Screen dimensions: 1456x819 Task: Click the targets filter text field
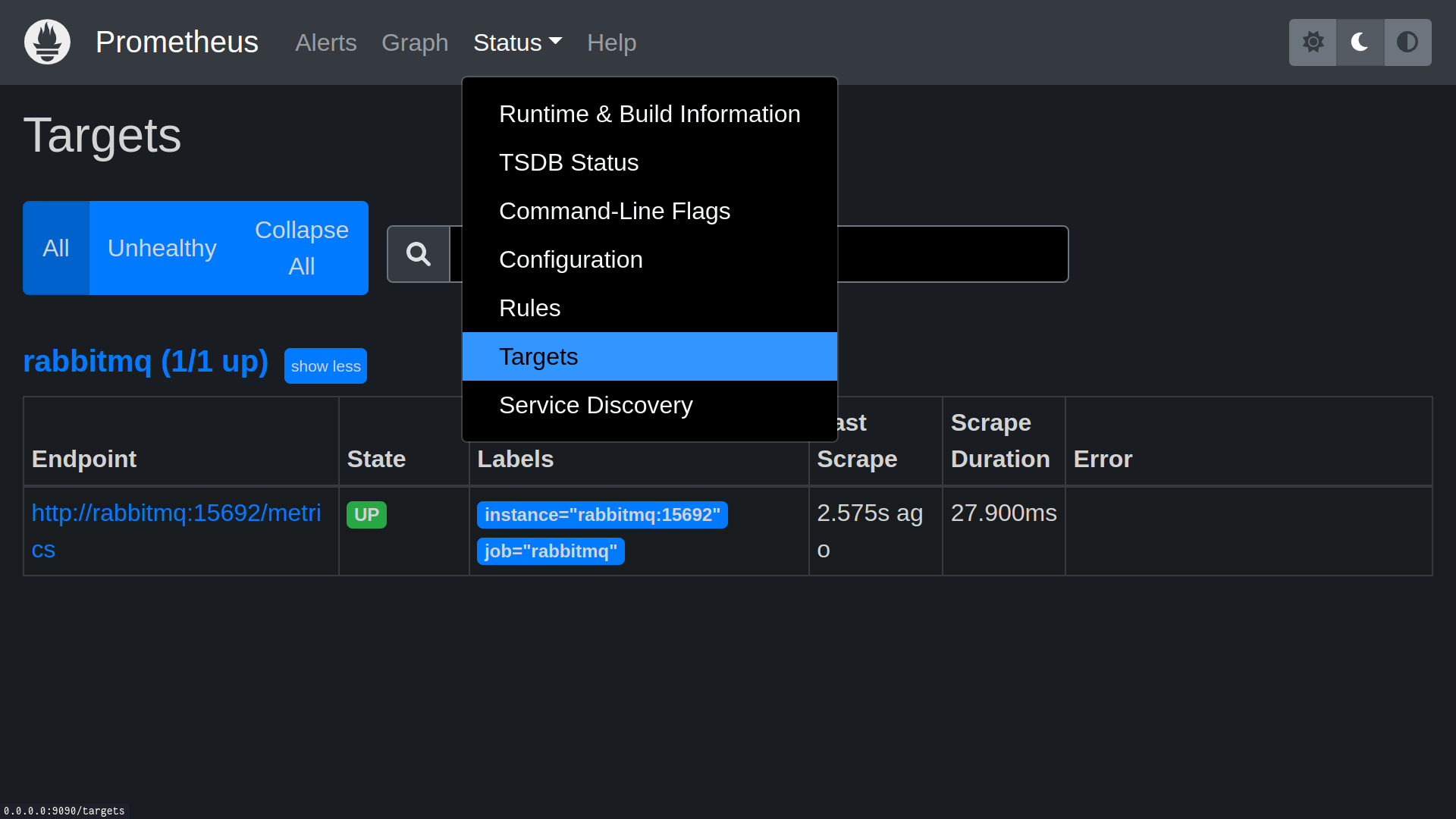coord(952,254)
